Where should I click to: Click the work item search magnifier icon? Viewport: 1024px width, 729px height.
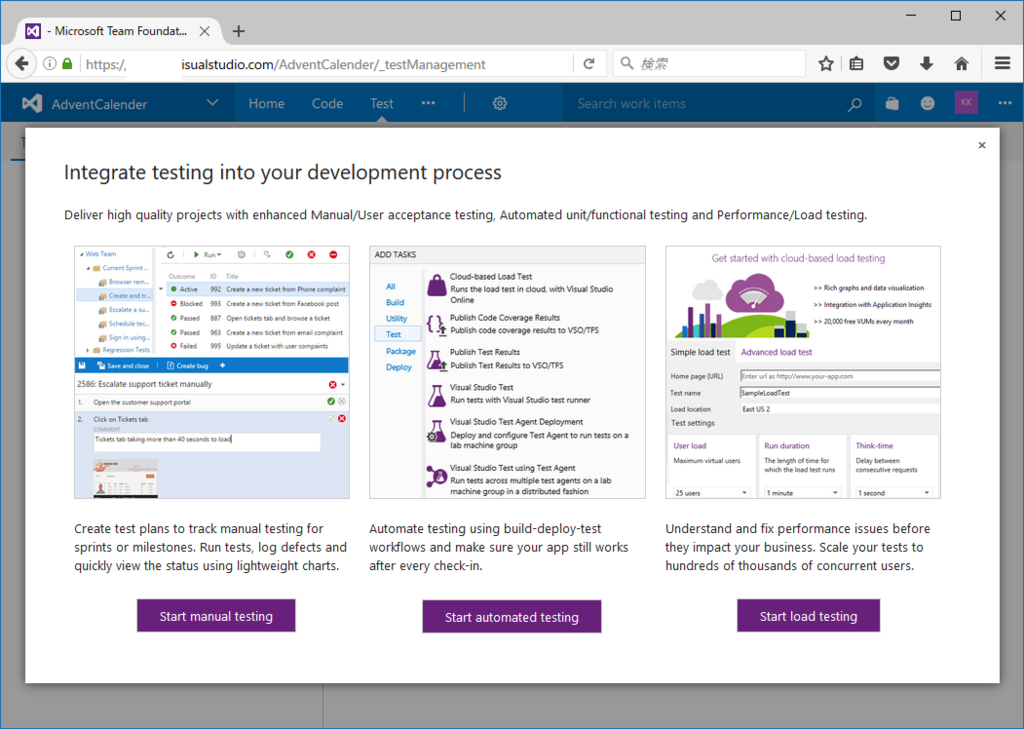point(854,104)
